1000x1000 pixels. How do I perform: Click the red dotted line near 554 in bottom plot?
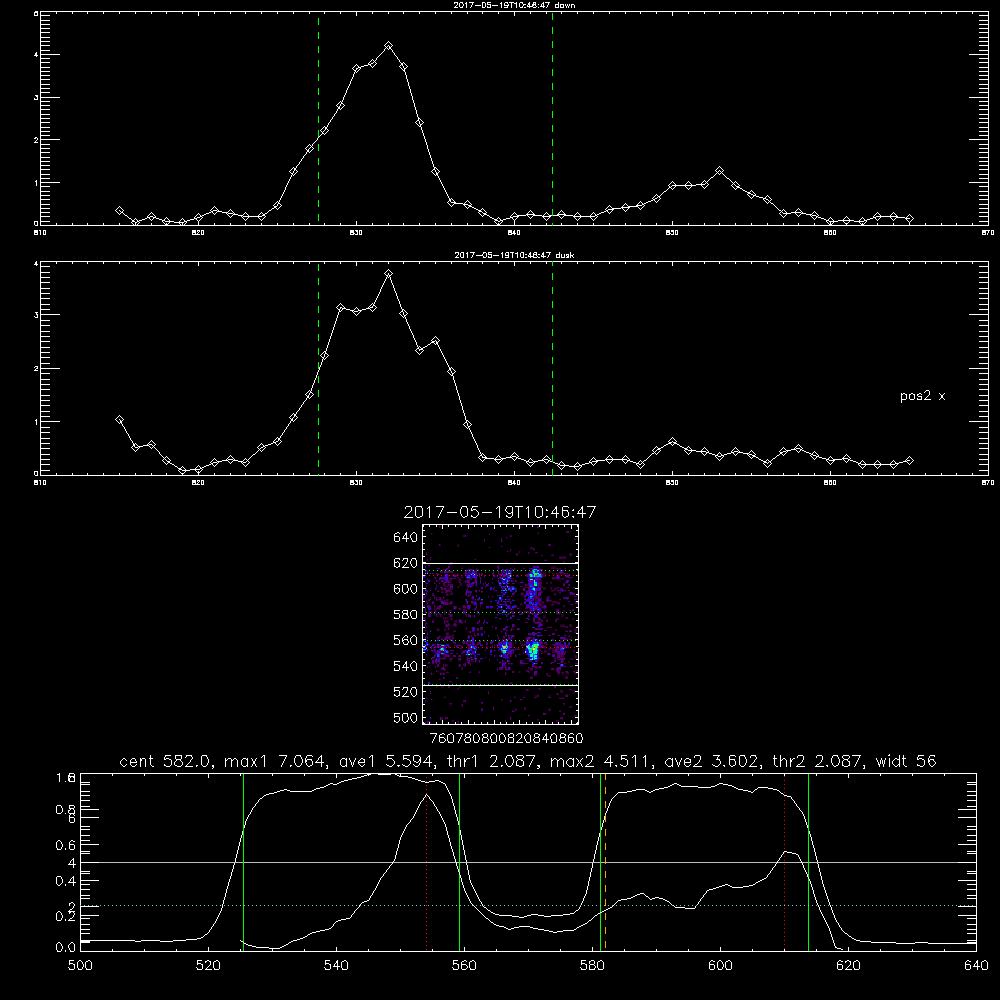pos(426,862)
